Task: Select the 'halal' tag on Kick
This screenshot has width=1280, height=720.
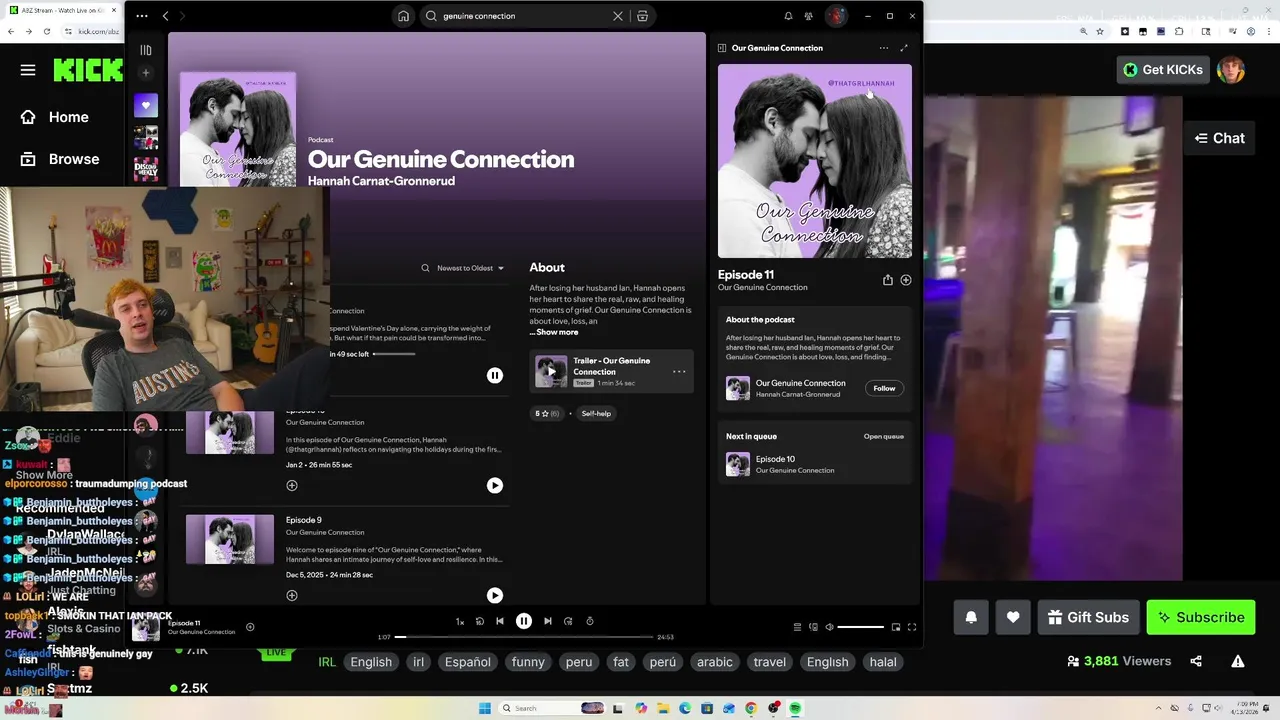Action: pyautogui.click(x=883, y=662)
